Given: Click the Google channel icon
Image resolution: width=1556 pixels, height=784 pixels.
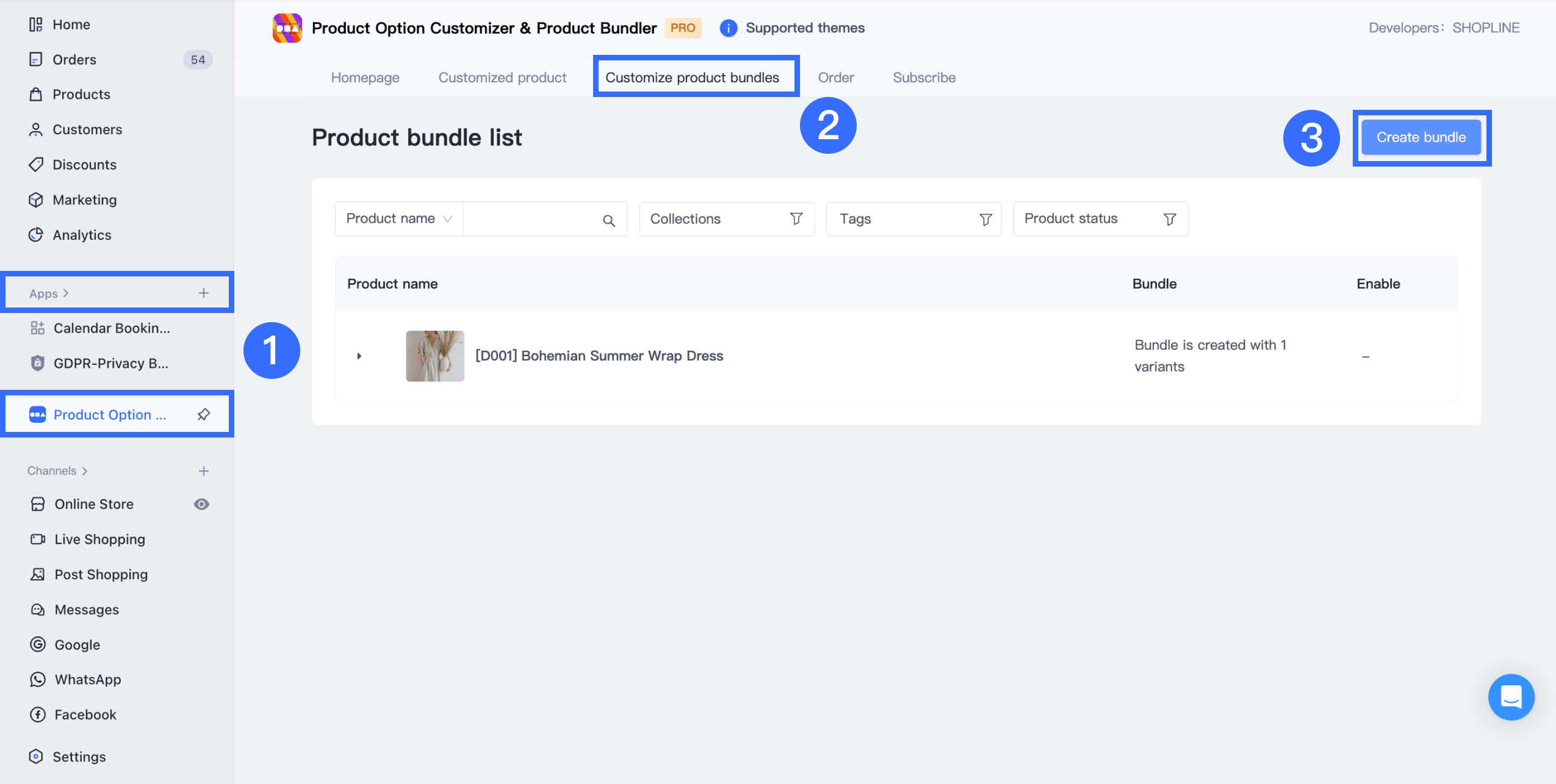Looking at the screenshot, I should (38, 644).
